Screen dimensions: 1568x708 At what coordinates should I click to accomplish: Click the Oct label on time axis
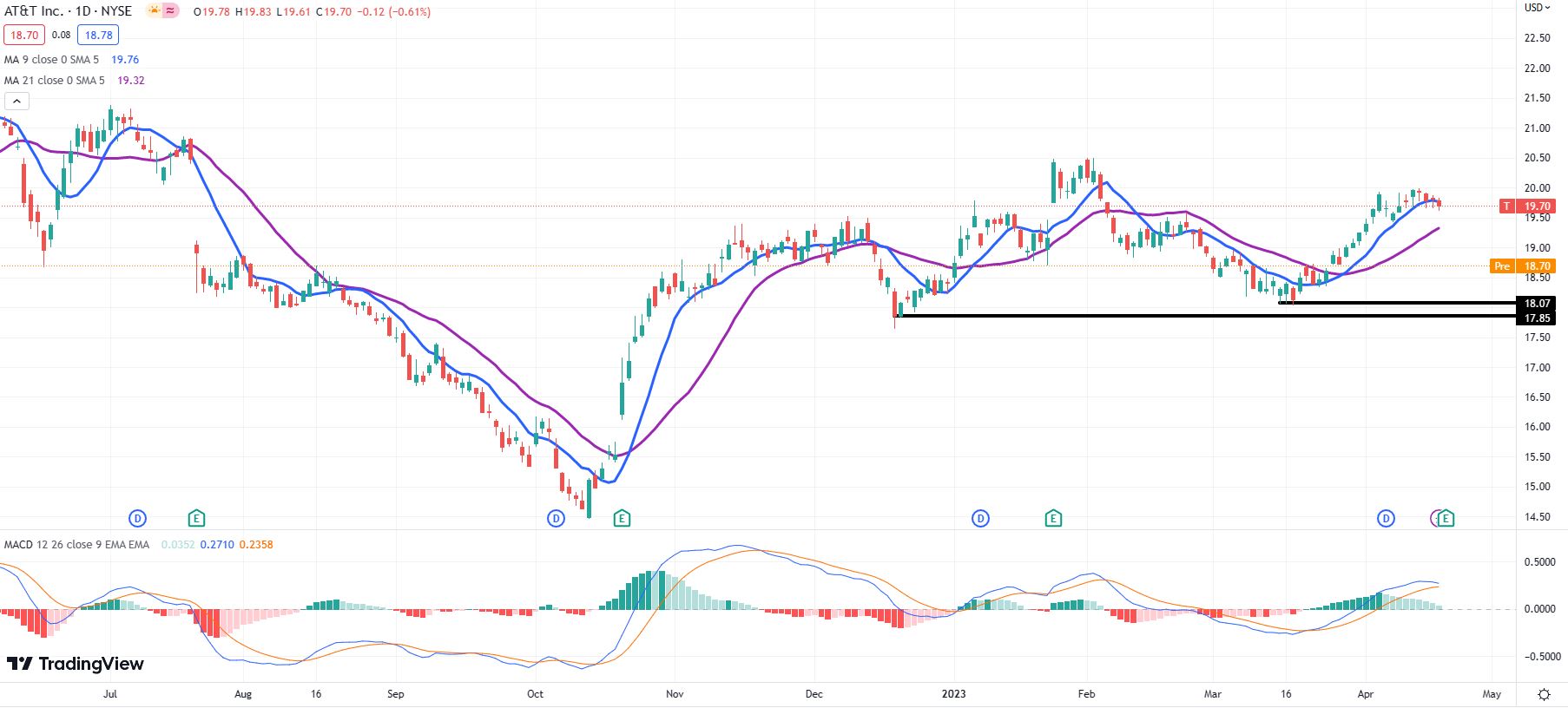click(536, 694)
